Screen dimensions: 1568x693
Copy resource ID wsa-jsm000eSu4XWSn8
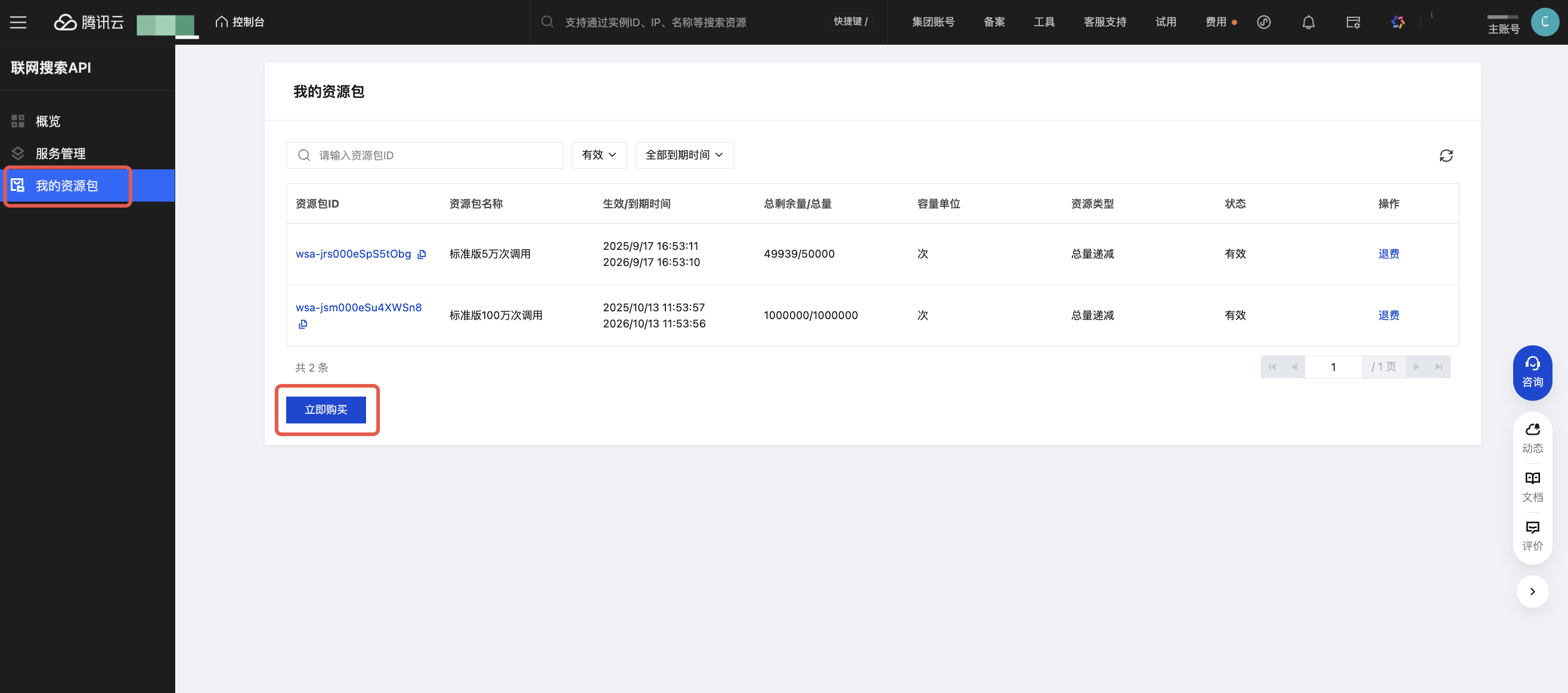[x=303, y=324]
